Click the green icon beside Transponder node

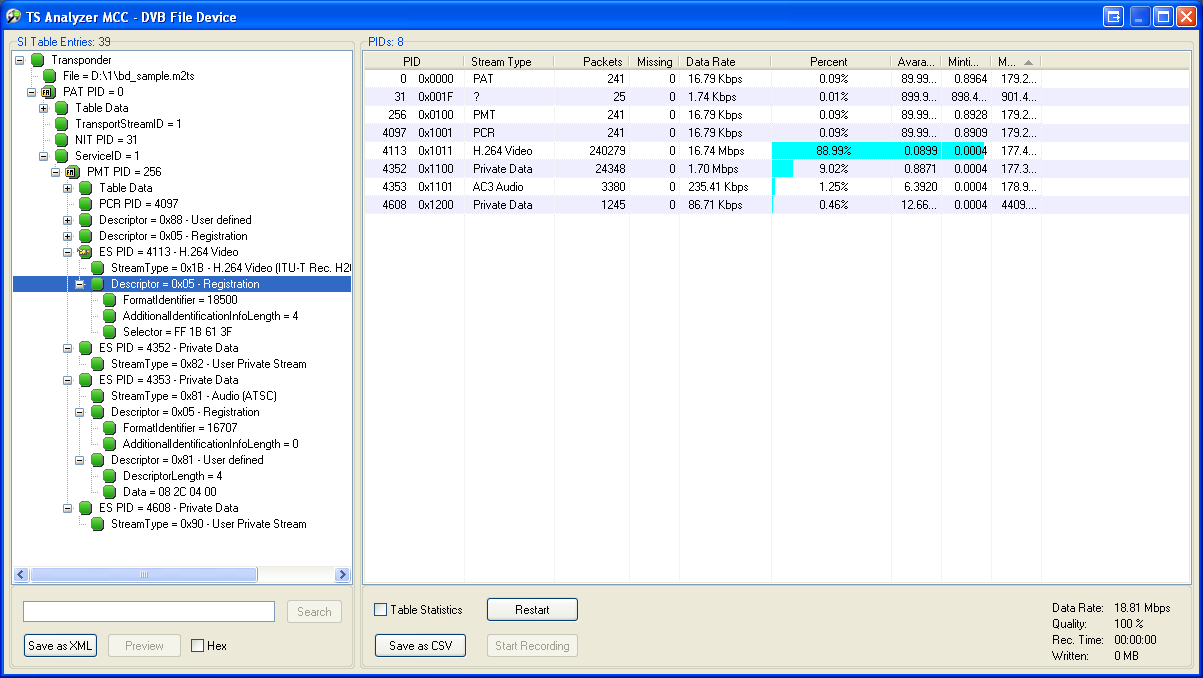click(x=38, y=60)
